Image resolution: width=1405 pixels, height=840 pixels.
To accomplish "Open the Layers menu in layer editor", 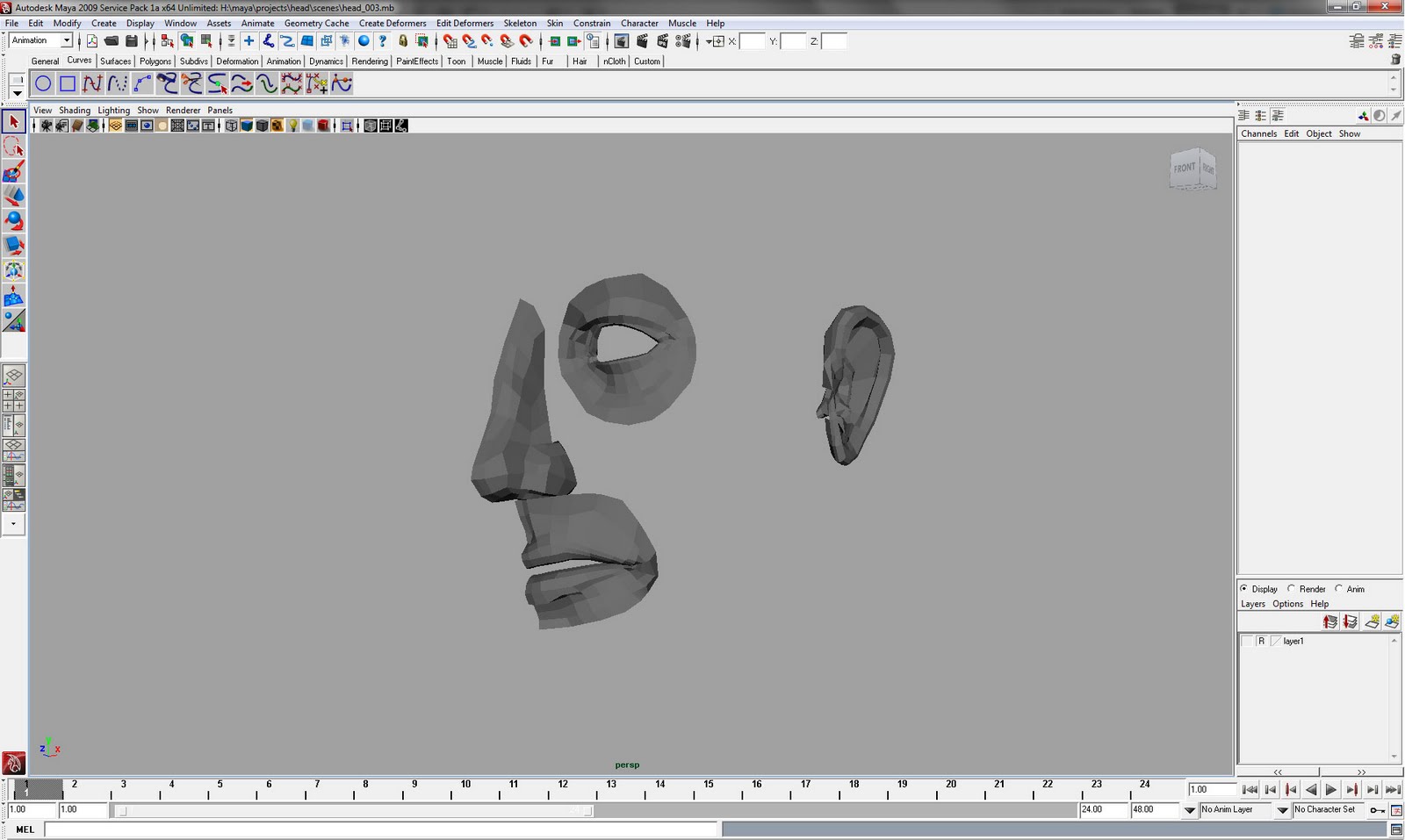I will 1253,604.
